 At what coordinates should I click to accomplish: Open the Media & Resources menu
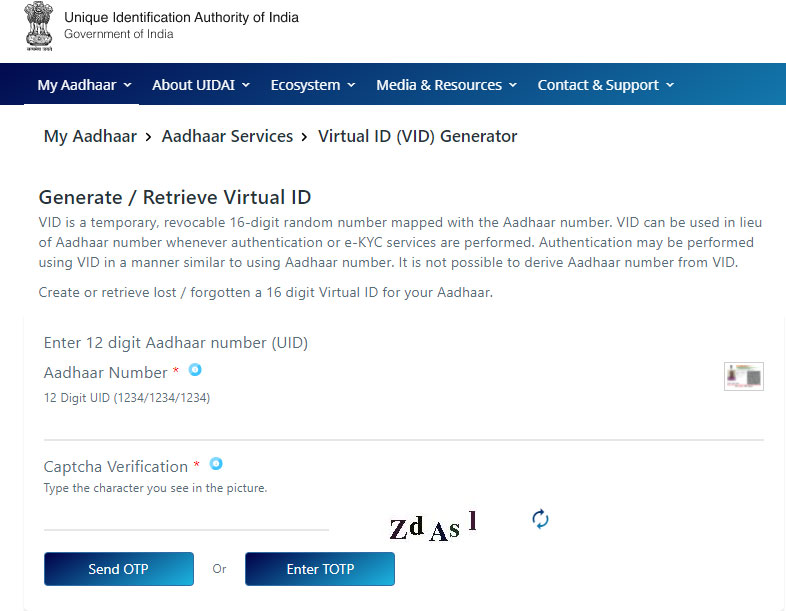447,85
